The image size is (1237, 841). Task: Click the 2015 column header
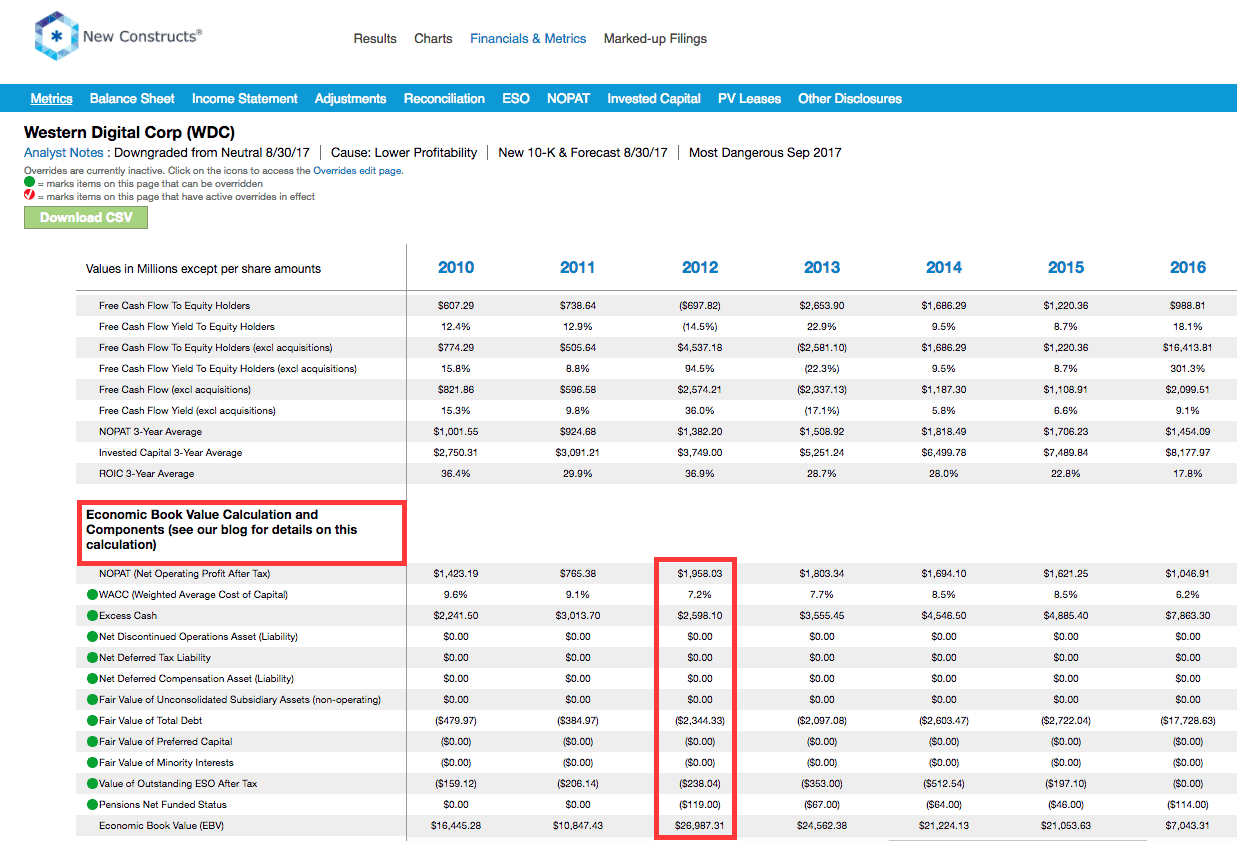pos(1066,268)
